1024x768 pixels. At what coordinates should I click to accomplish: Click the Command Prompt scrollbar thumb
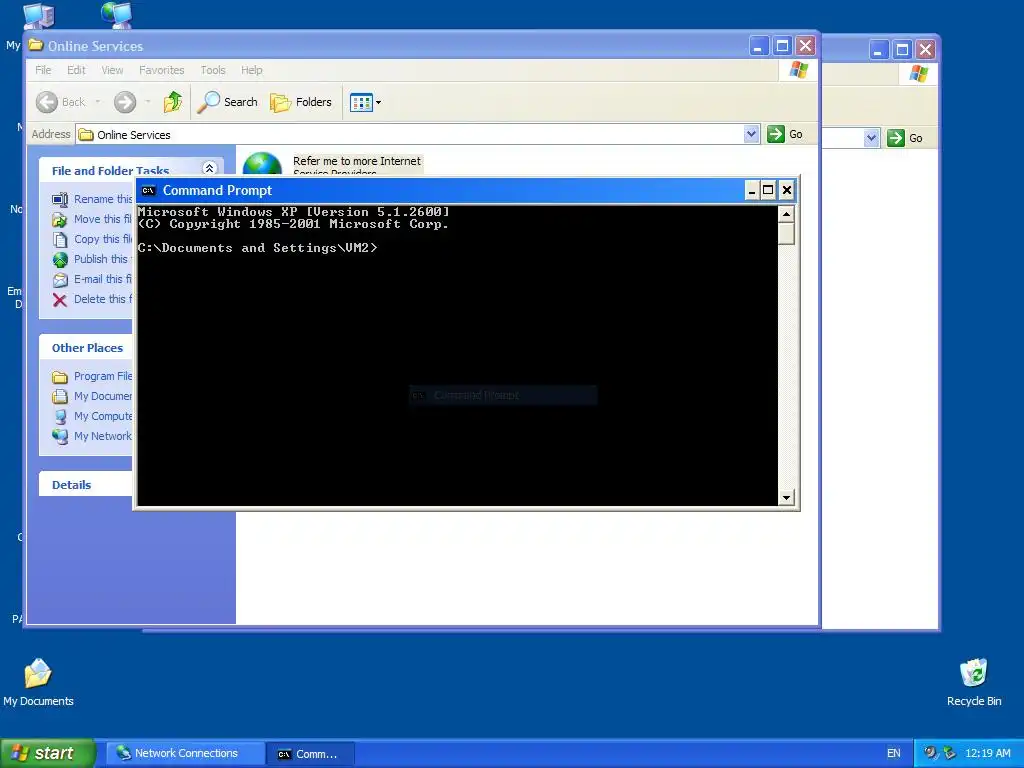pyautogui.click(x=786, y=234)
